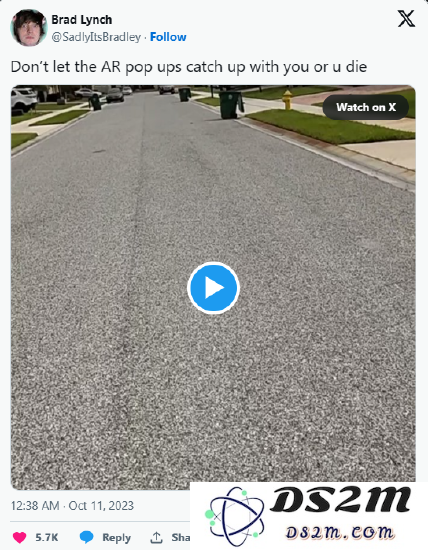The height and width of the screenshot is (550, 428).
Task: Like the post with the heart icon
Action: [x=20, y=537]
